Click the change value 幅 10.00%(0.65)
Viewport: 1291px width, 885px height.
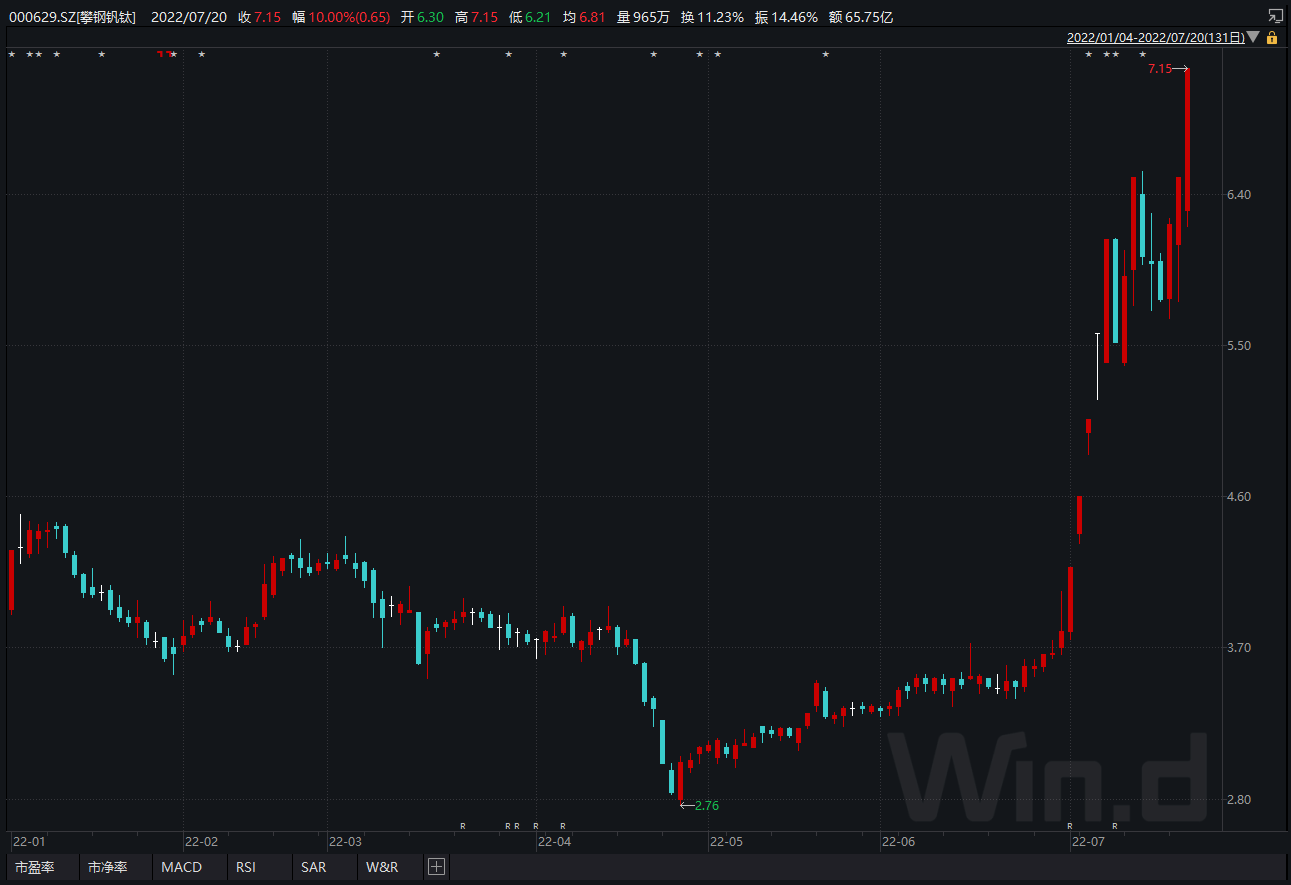click(x=341, y=17)
